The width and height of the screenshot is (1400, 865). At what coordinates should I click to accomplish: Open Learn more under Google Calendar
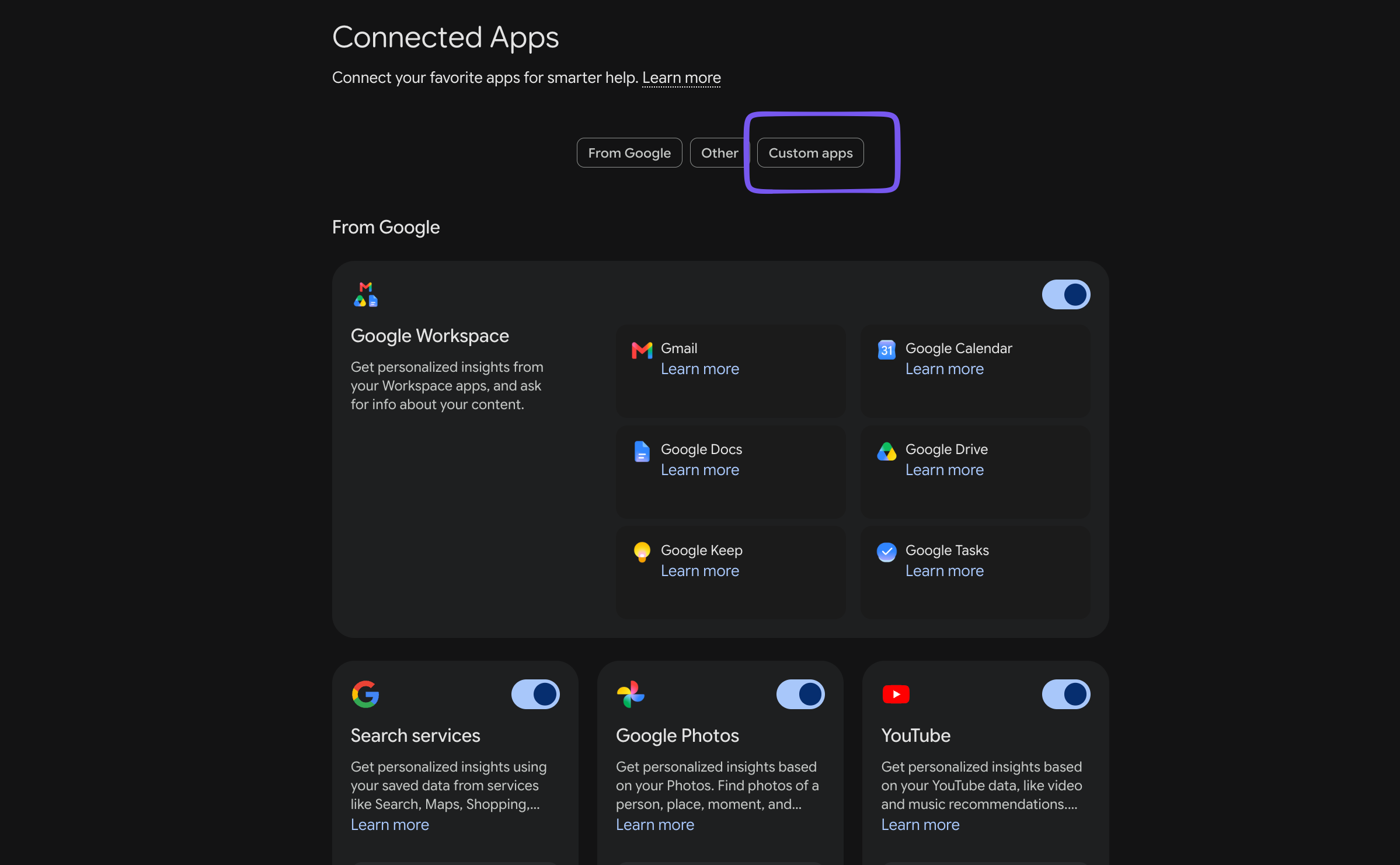(x=945, y=369)
